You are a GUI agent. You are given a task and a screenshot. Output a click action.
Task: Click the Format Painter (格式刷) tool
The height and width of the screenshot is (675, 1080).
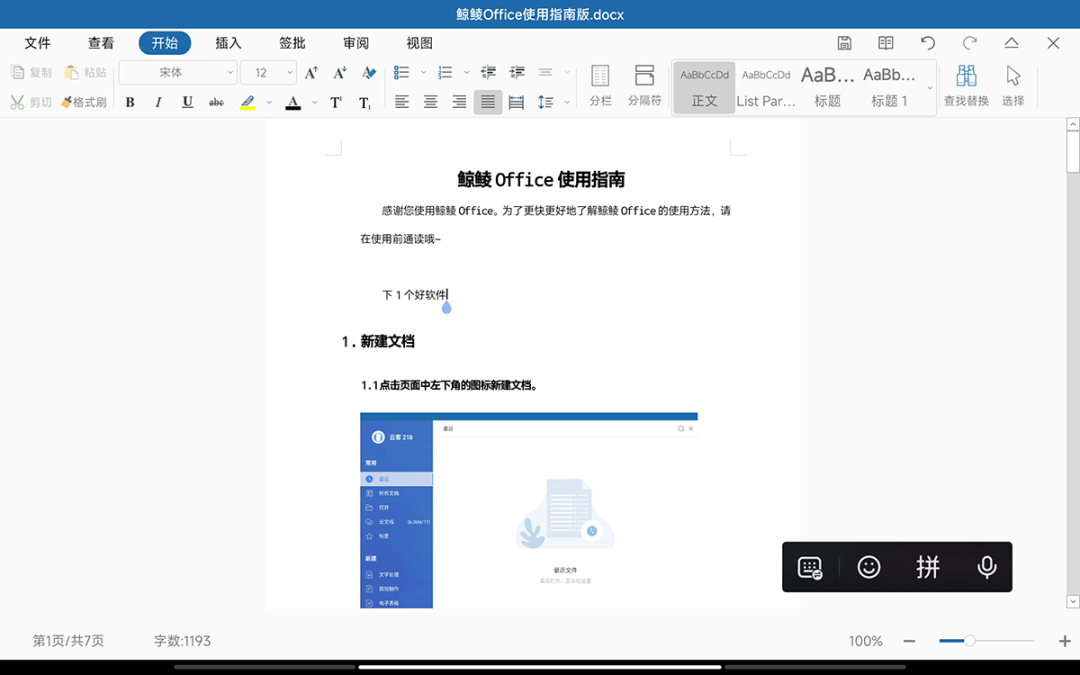84,102
